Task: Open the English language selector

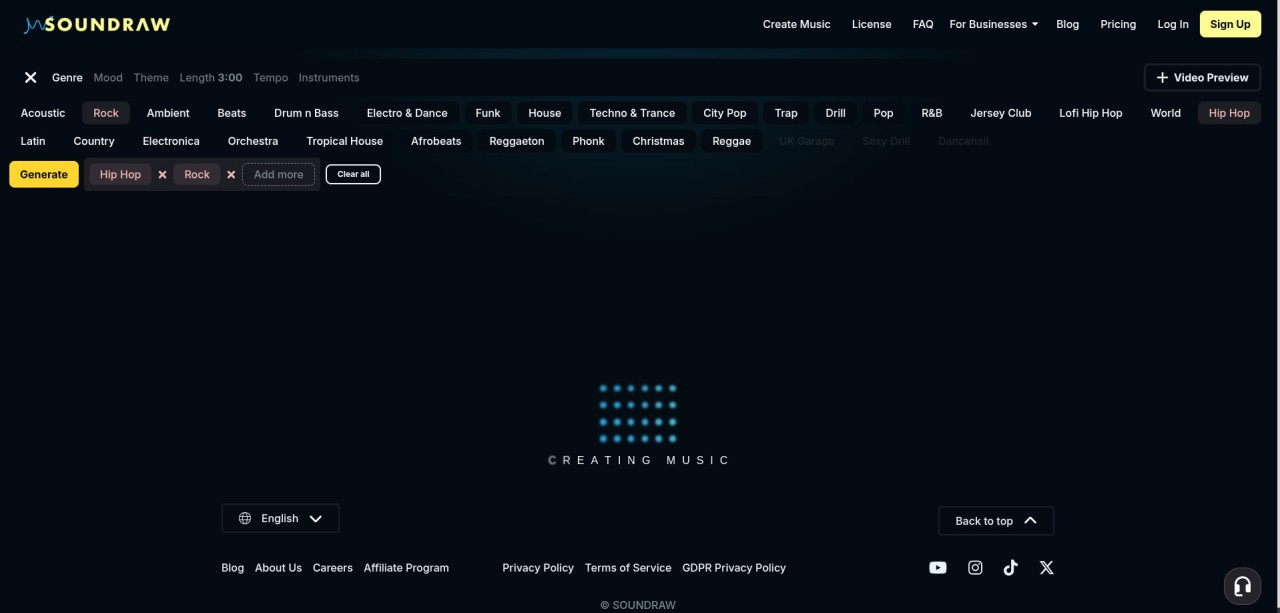Action: (x=280, y=518)
